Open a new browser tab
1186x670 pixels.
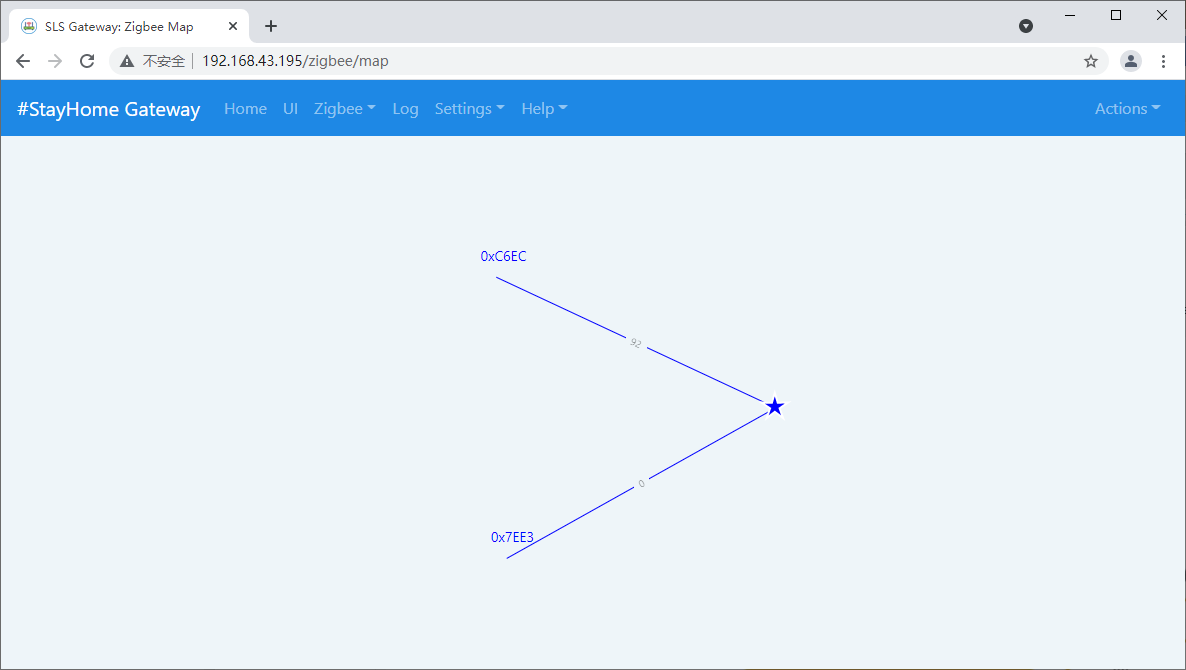[270, 26]
